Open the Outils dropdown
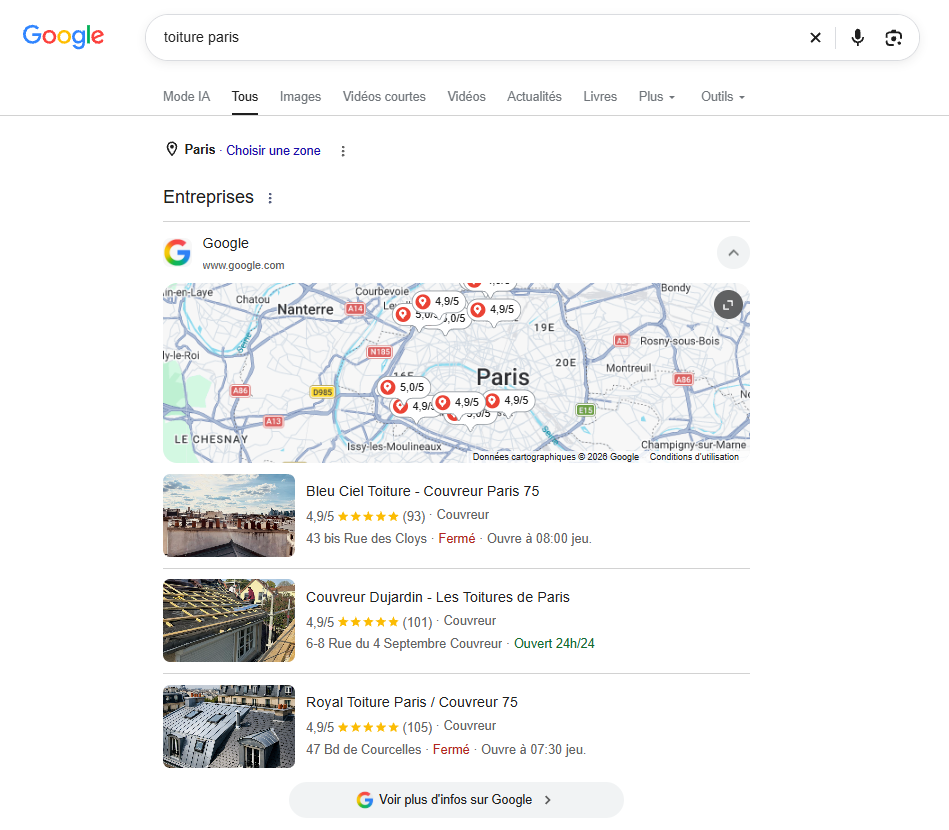949x830 pixels. pyautogui.click(x=723, y=97)
